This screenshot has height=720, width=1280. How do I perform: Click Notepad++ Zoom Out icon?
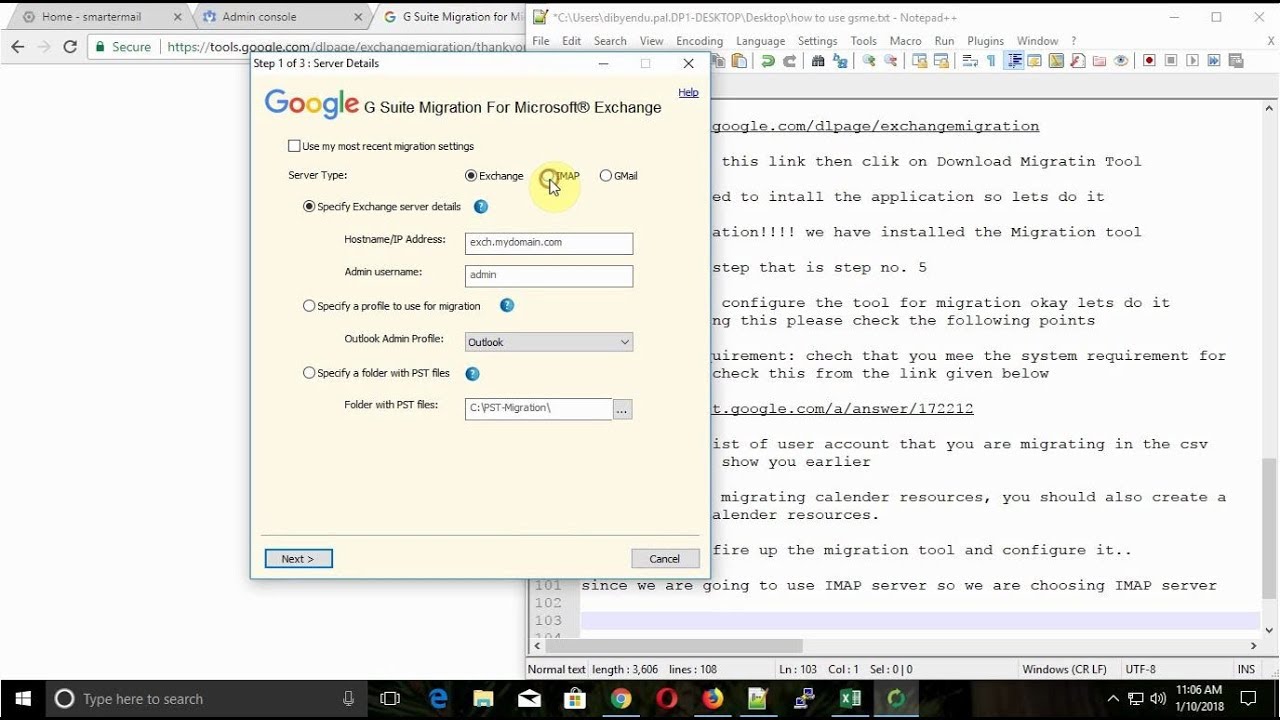pos(890,61)
